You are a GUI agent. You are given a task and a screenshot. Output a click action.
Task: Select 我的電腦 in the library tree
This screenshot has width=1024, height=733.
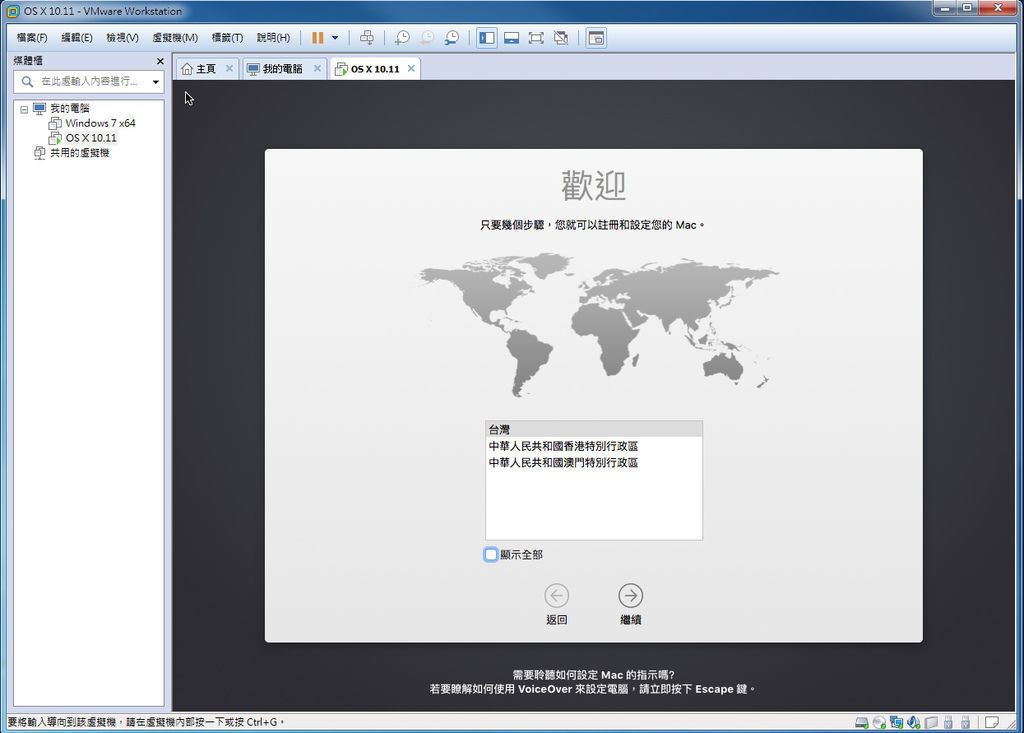click(70, 108)
